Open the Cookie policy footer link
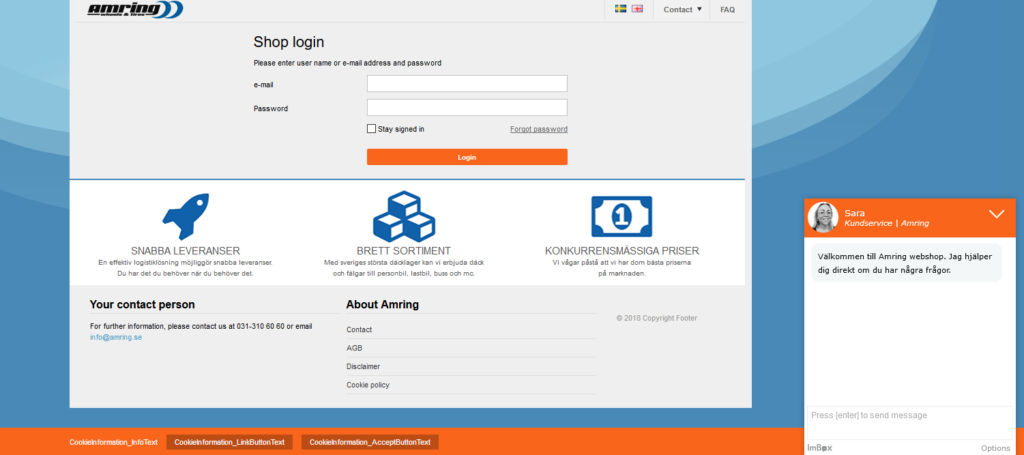1024x455 pixels. point(368,385)
